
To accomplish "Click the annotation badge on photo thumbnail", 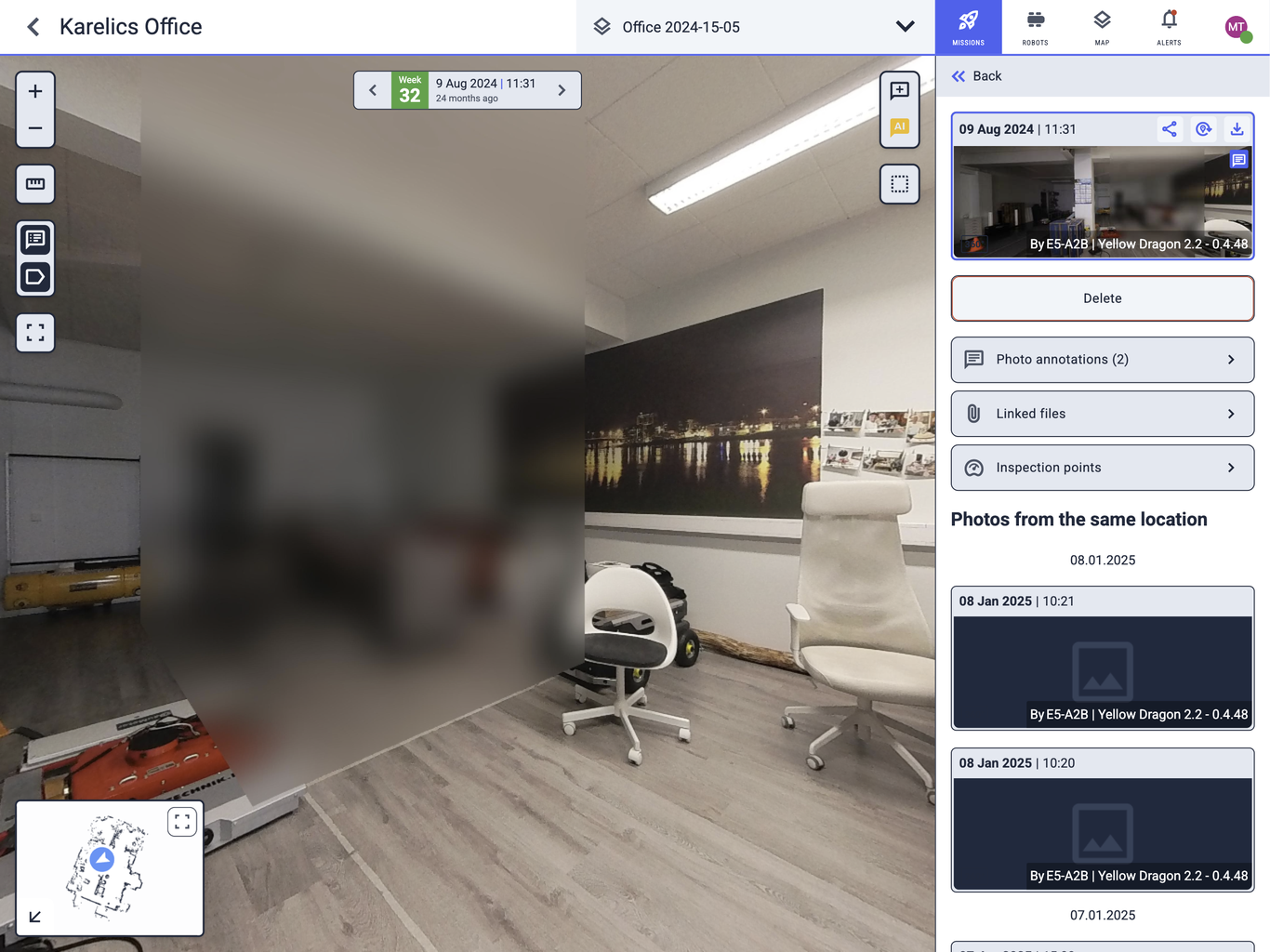I will tap(1238, 160).
